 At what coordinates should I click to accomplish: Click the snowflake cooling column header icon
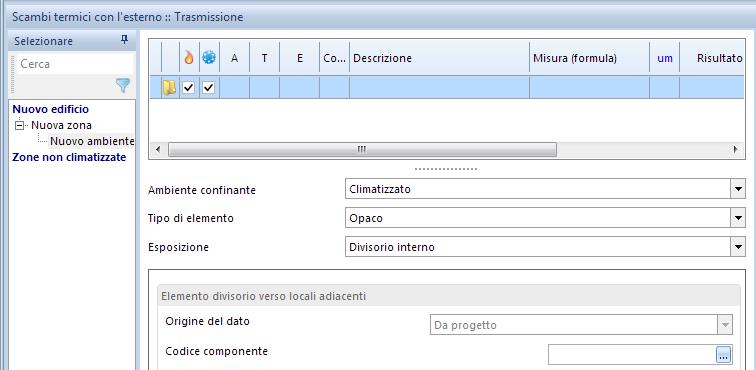tap(209, 58)
